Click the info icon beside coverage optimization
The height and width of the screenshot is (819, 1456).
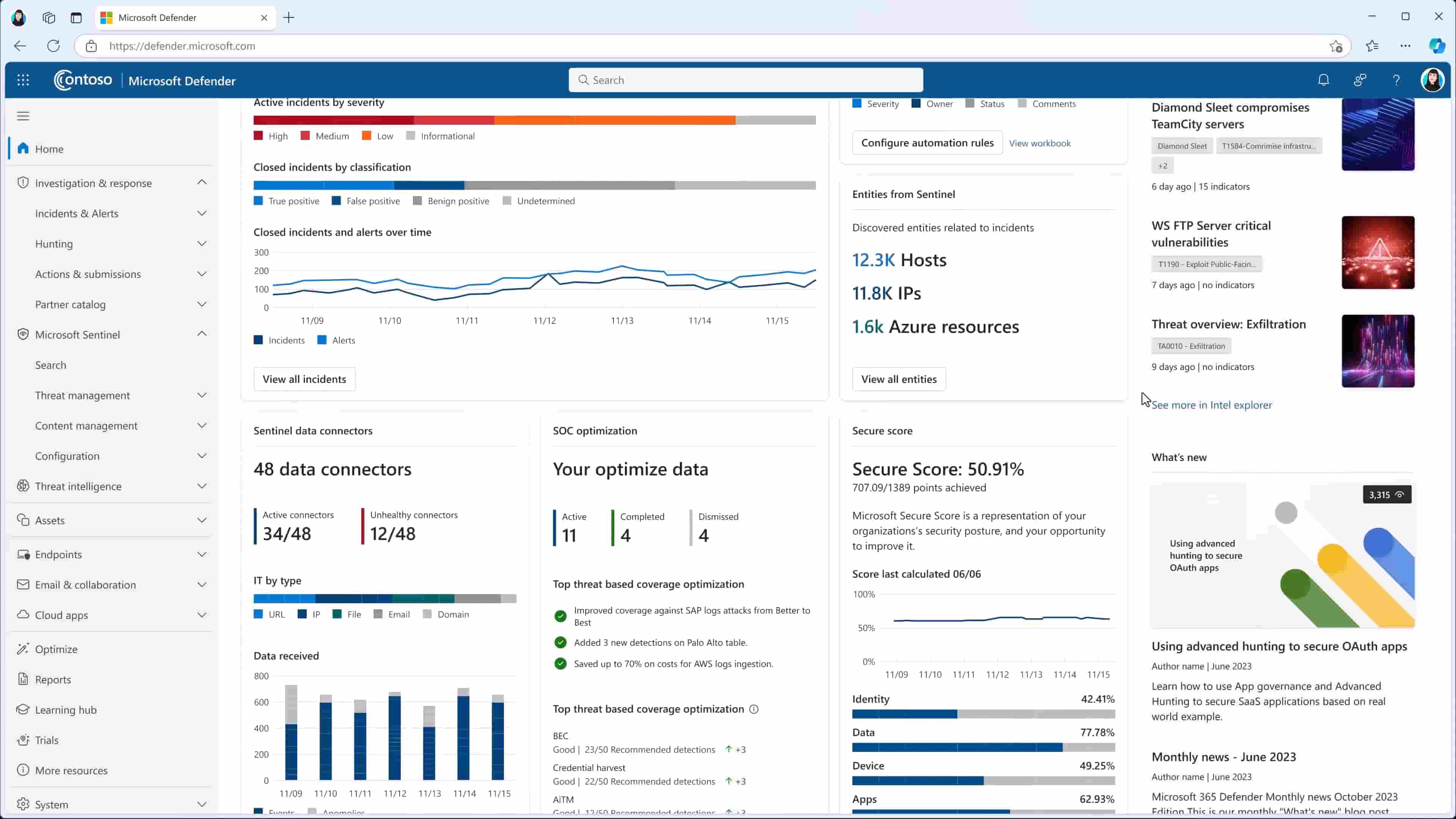(753, 709)
